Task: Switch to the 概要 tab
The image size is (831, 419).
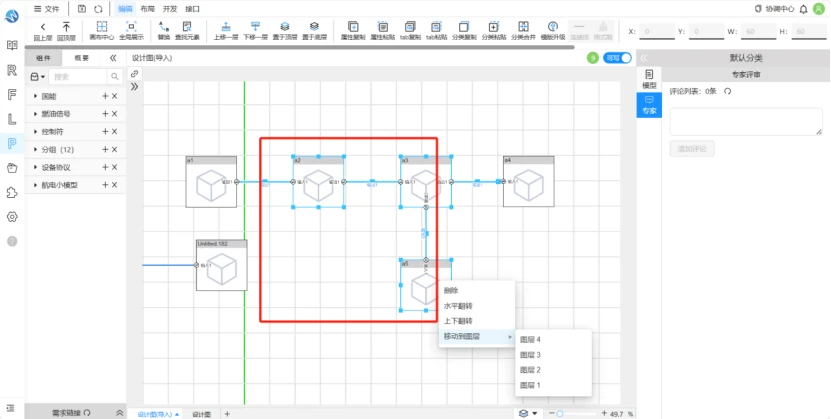Action: coord(81,58)
